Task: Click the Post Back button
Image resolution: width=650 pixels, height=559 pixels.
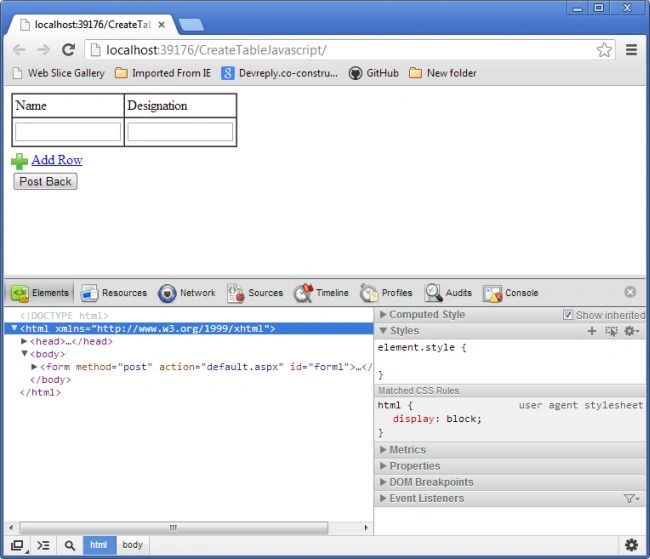Action: [x=46, y=182]
